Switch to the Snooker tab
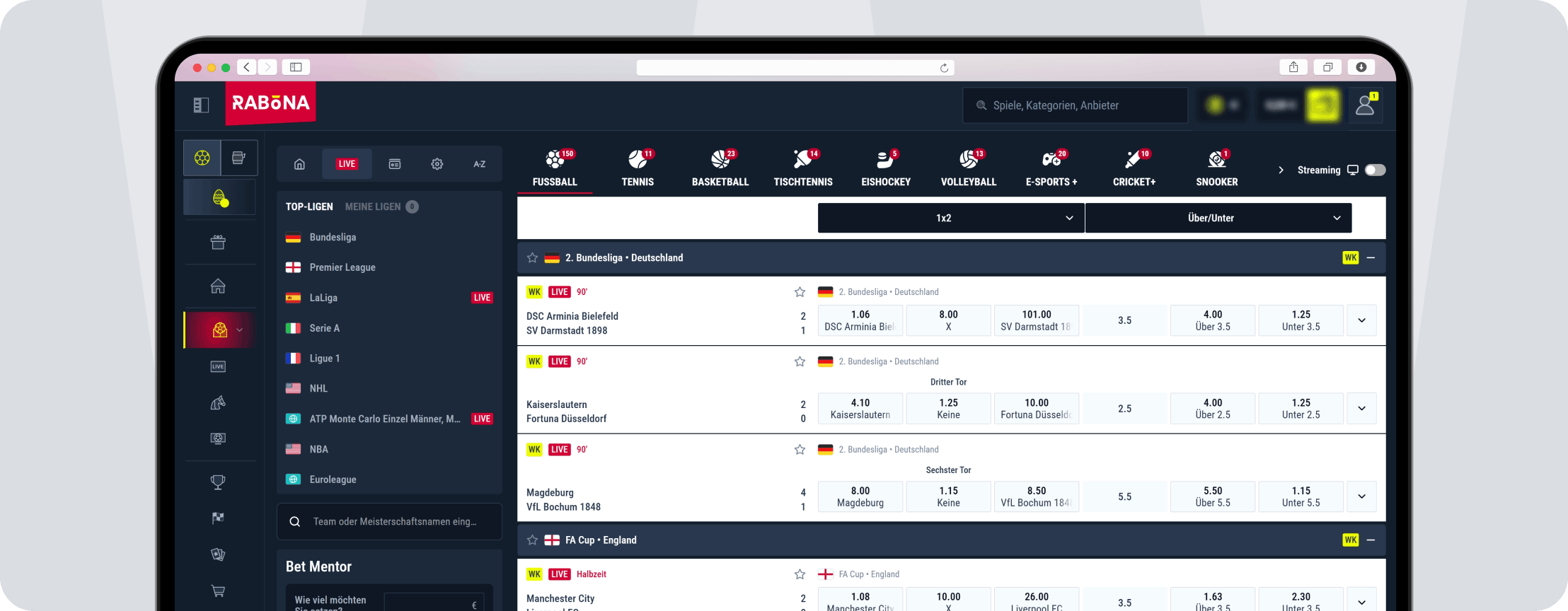Viewport: 1568px width, 611px height. coord(1217,168)
